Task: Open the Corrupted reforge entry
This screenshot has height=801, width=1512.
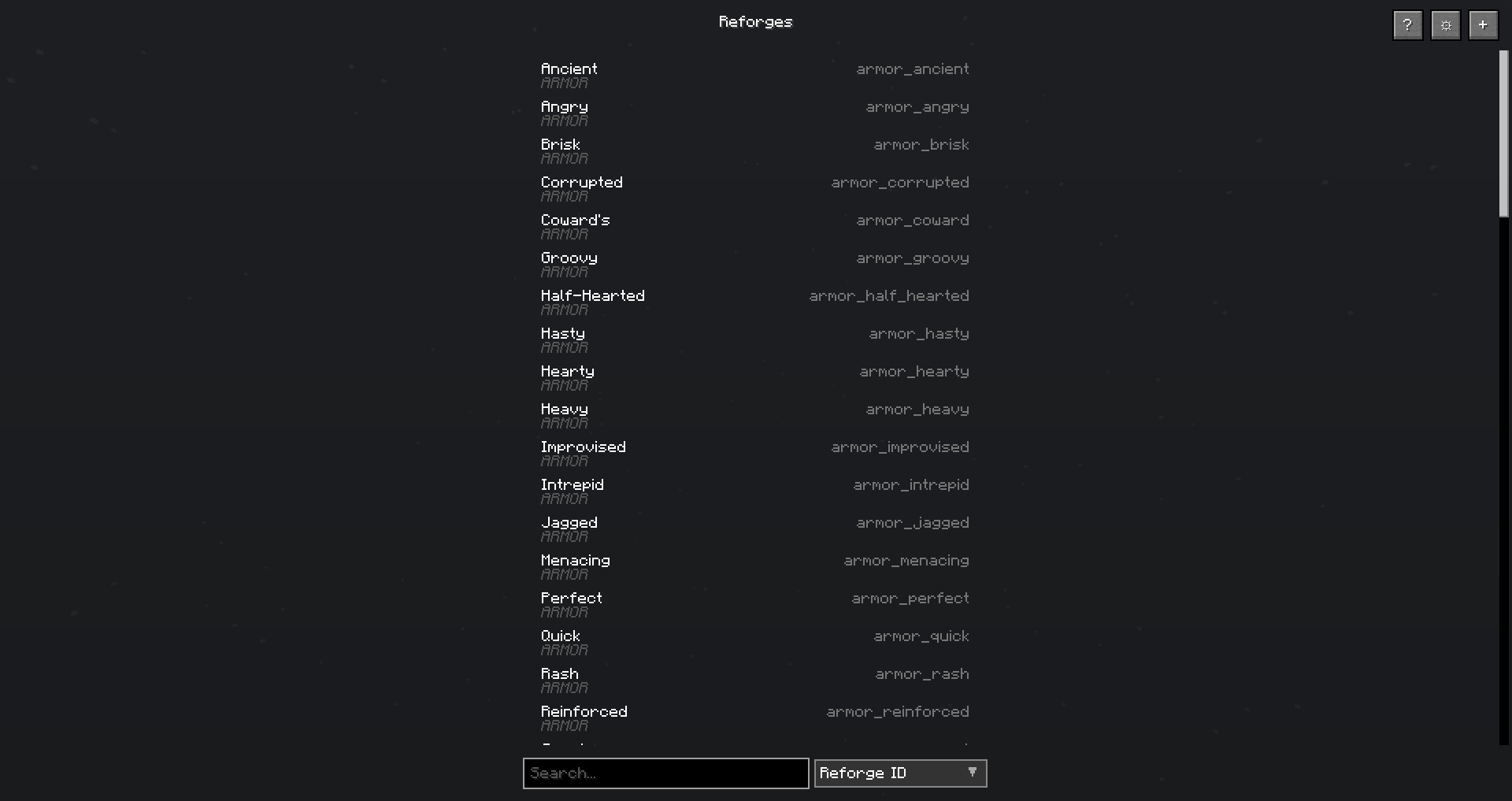Action: pos(755,189)
